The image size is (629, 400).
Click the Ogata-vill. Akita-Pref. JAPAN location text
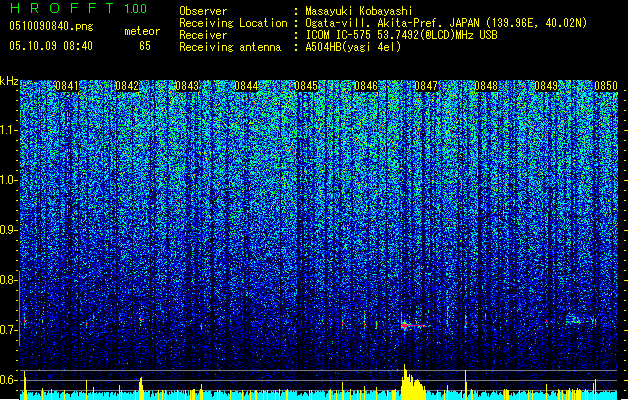(x=446, y=23)
